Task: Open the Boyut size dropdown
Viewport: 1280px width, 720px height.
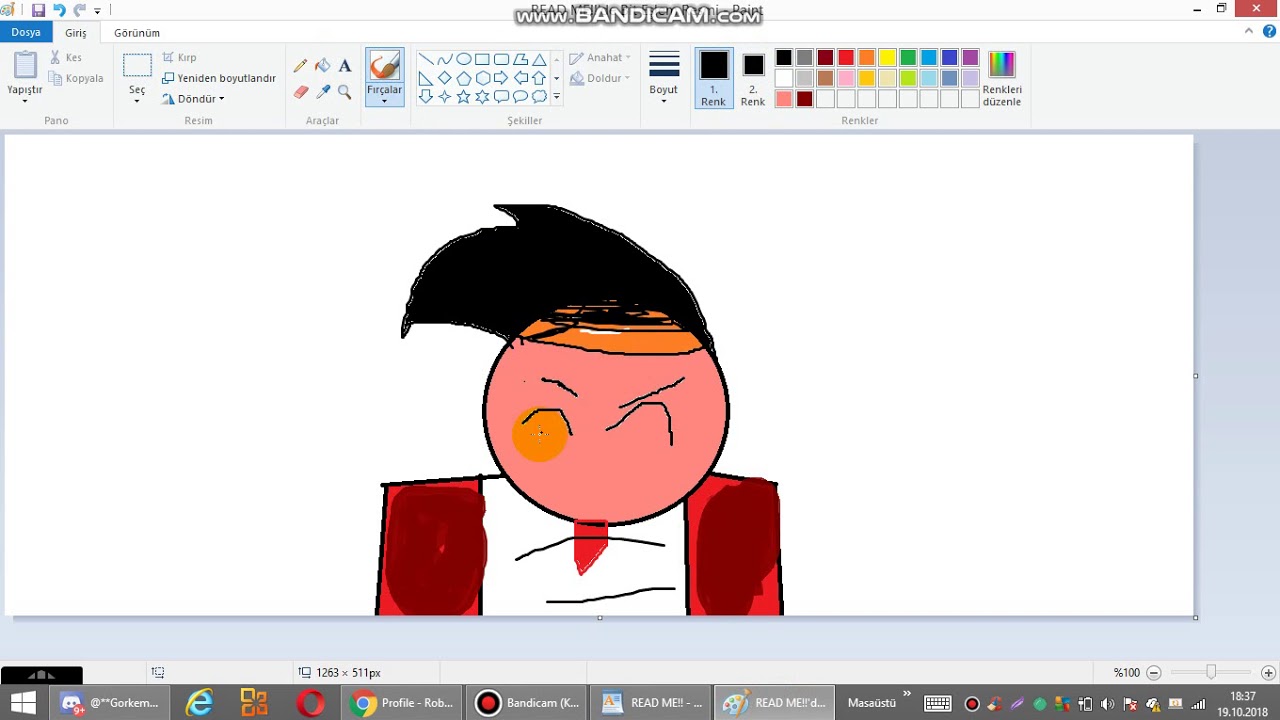Action: pos(664,78)
